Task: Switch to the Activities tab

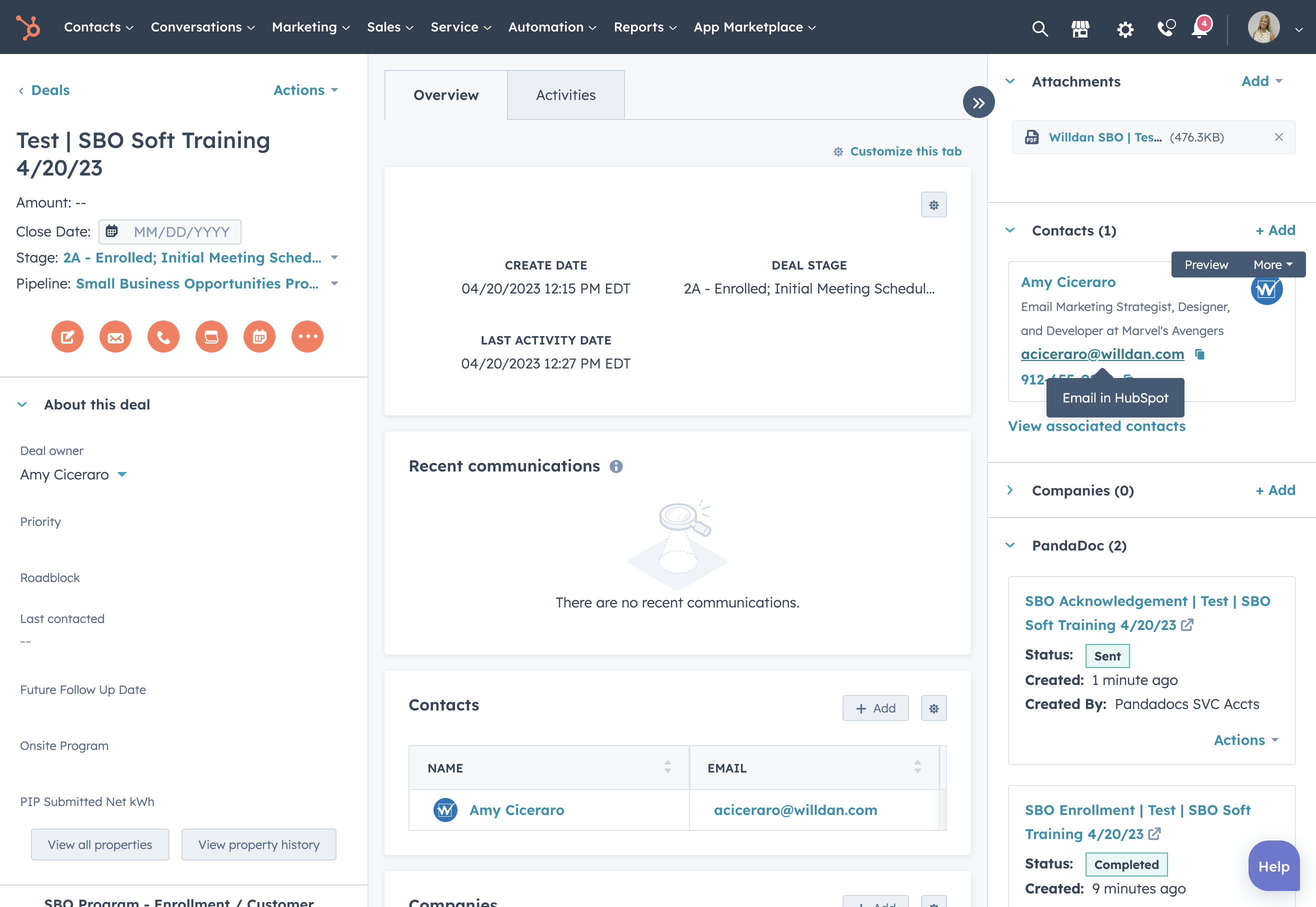Action: coord(565,95)
